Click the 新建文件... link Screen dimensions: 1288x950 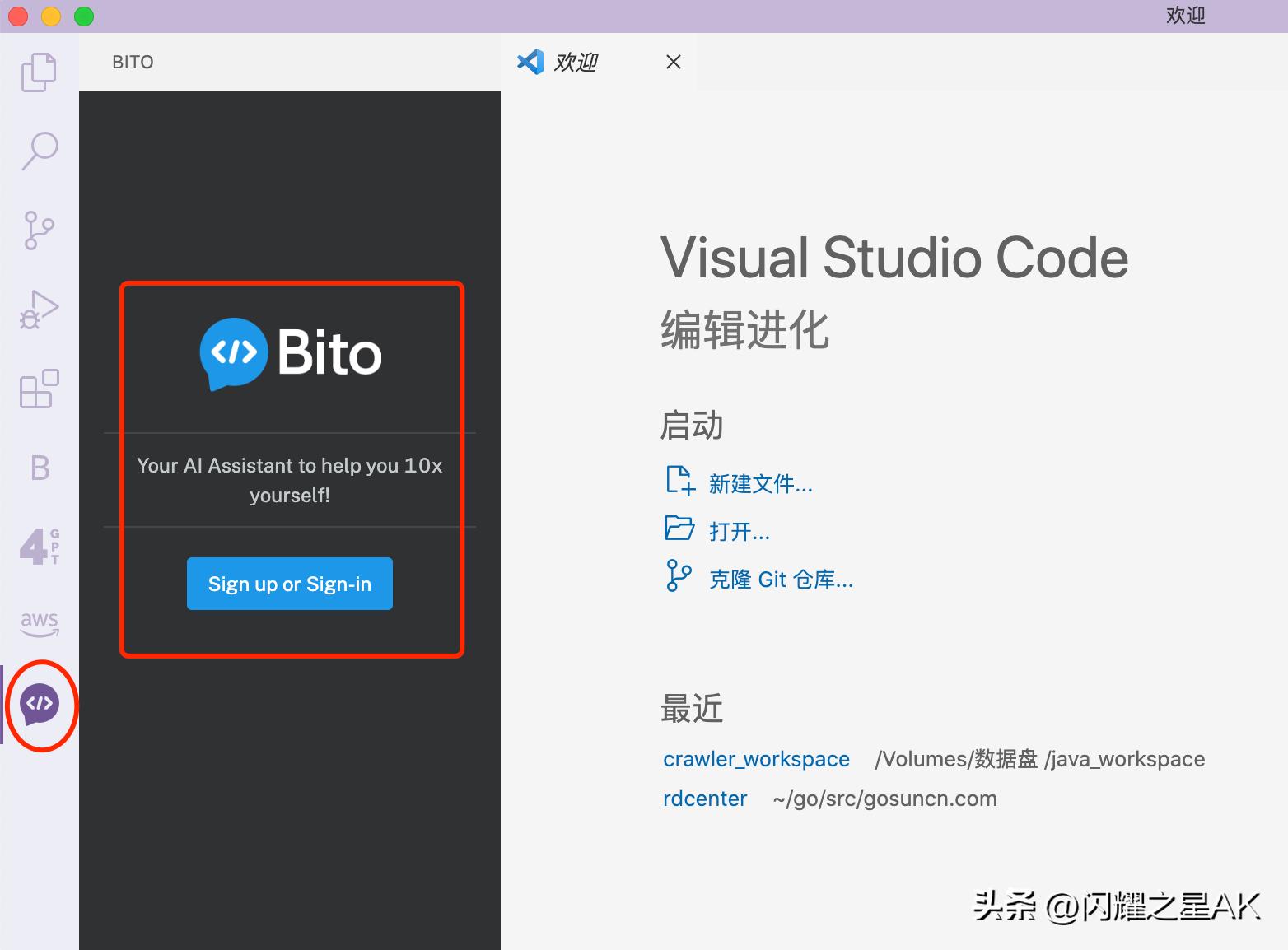tap(760, 484)
